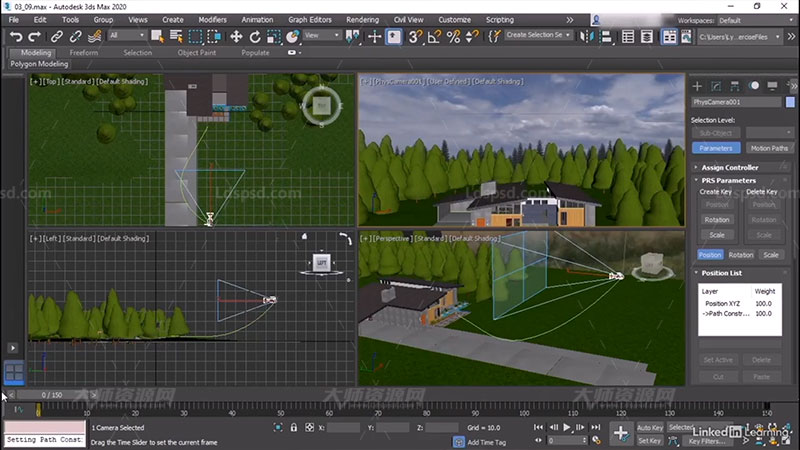The image size is (800, 450).
Task: Play the animation
Action: point(567,427)
